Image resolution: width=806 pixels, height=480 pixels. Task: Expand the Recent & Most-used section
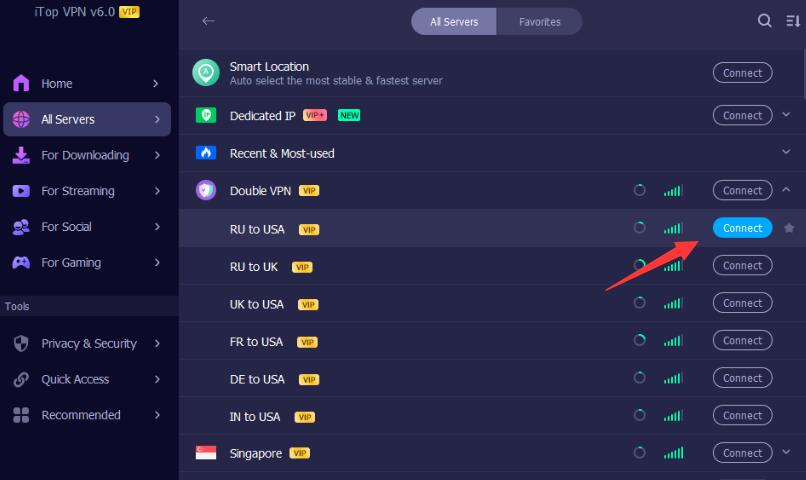tap(786, 152)
